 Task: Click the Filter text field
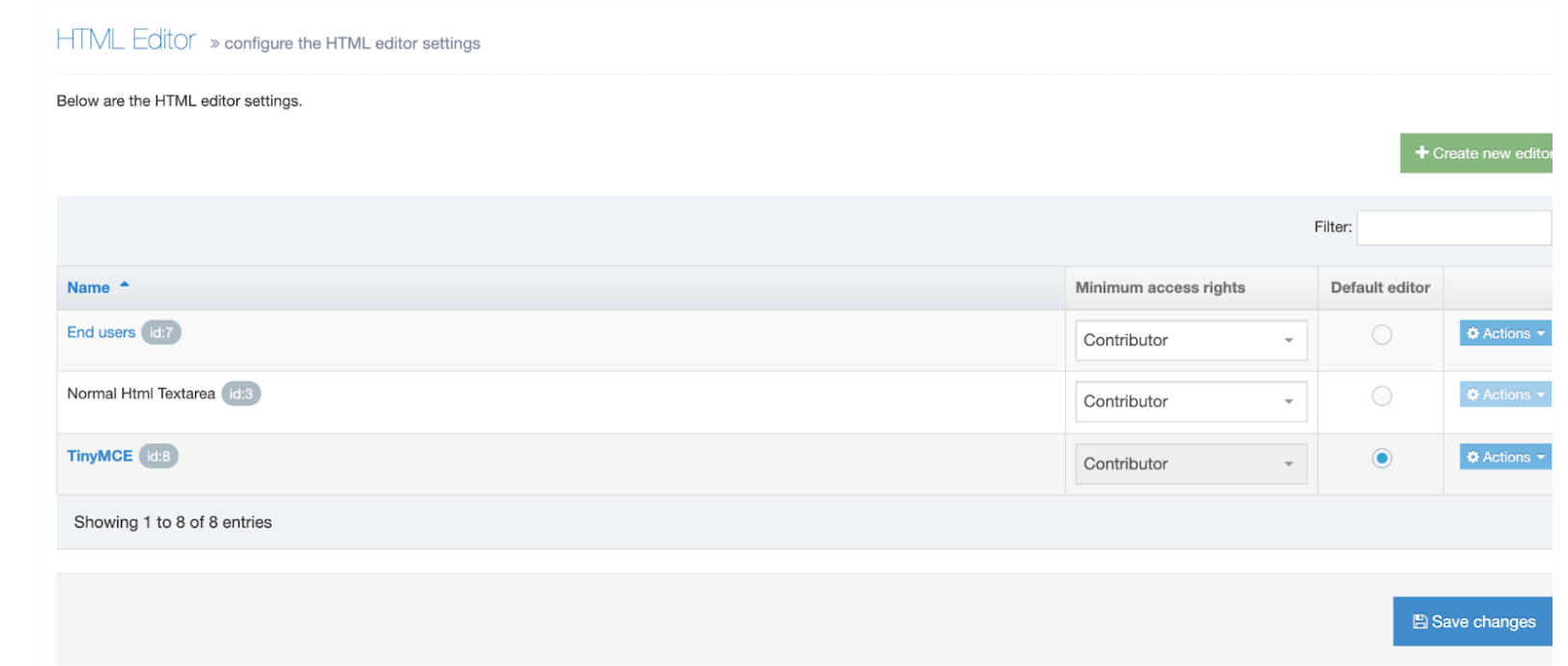click(x=1453, y=228)
